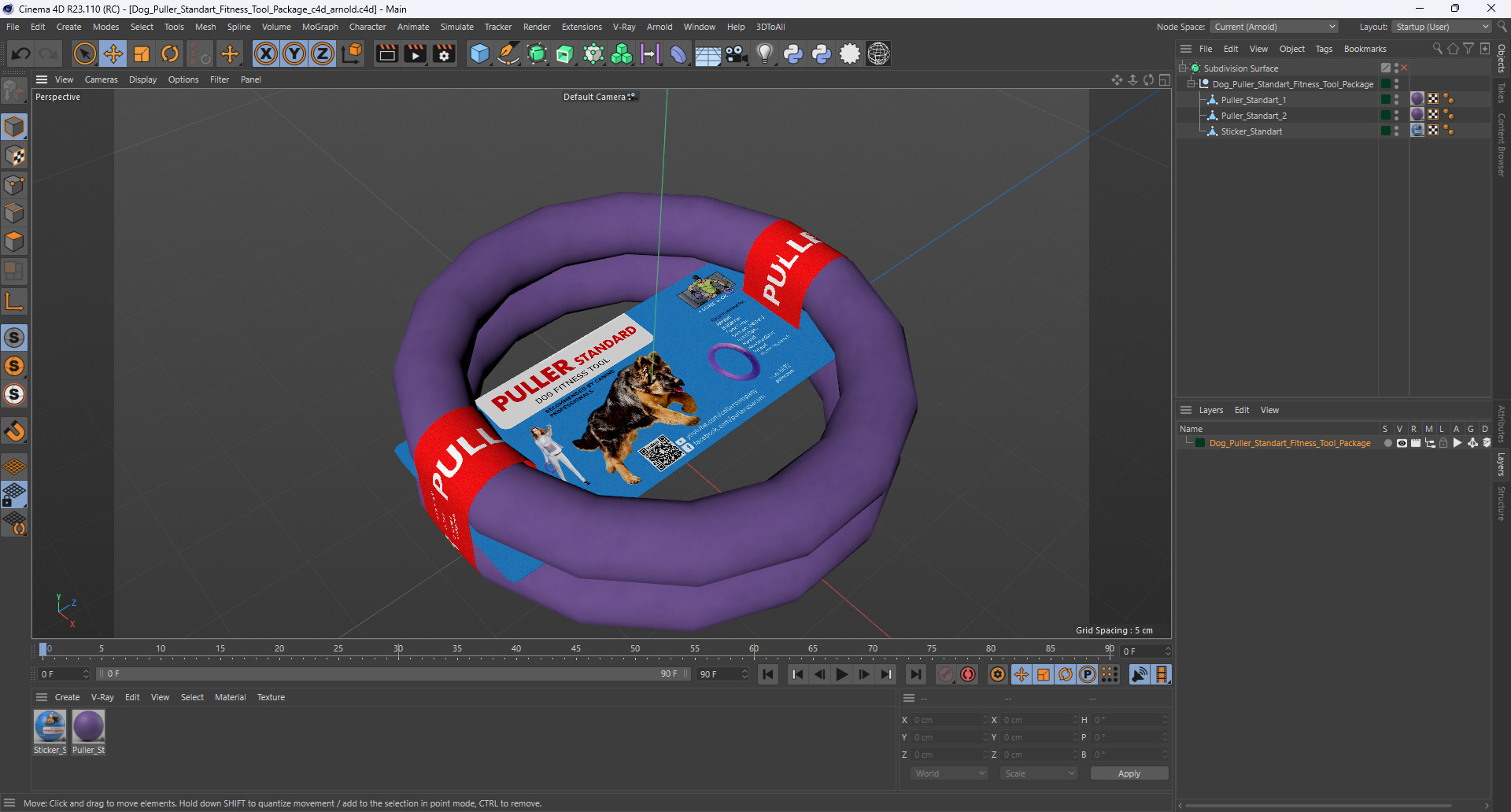Open Material manager Create menu

[67, 697]
